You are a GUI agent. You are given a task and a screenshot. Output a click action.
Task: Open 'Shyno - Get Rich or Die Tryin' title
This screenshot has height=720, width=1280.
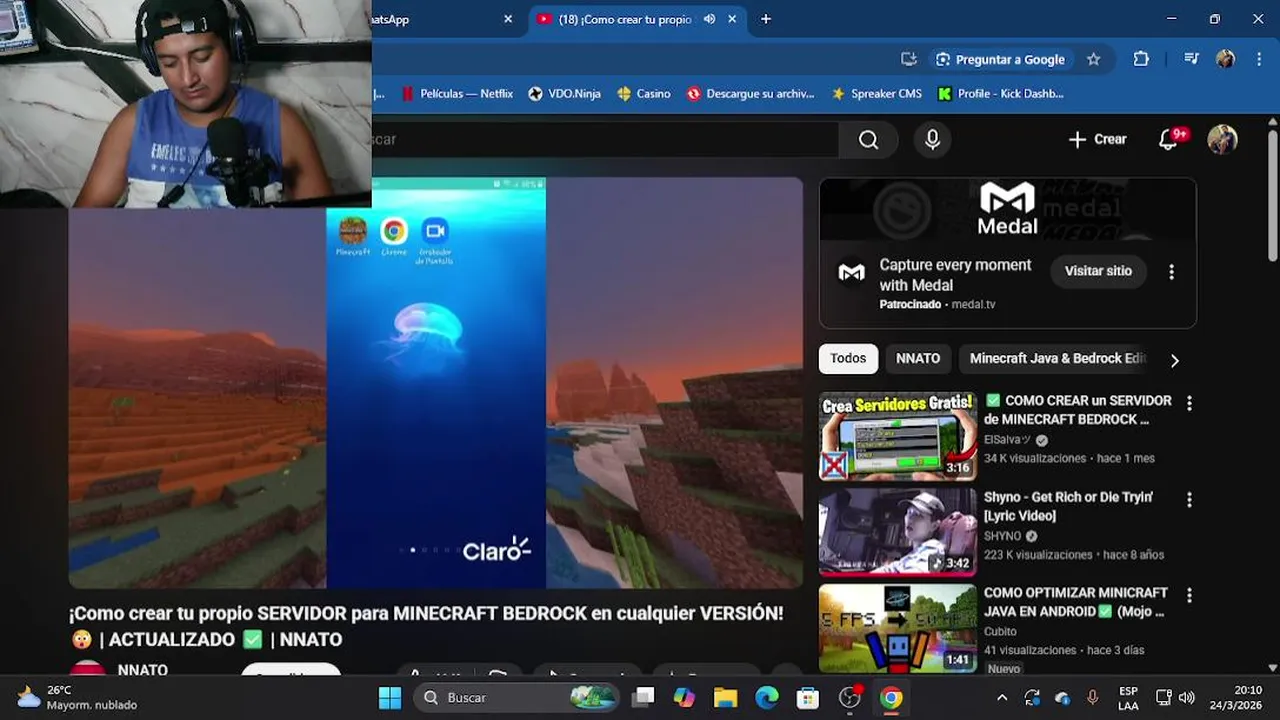click(x=1068, y=506)
